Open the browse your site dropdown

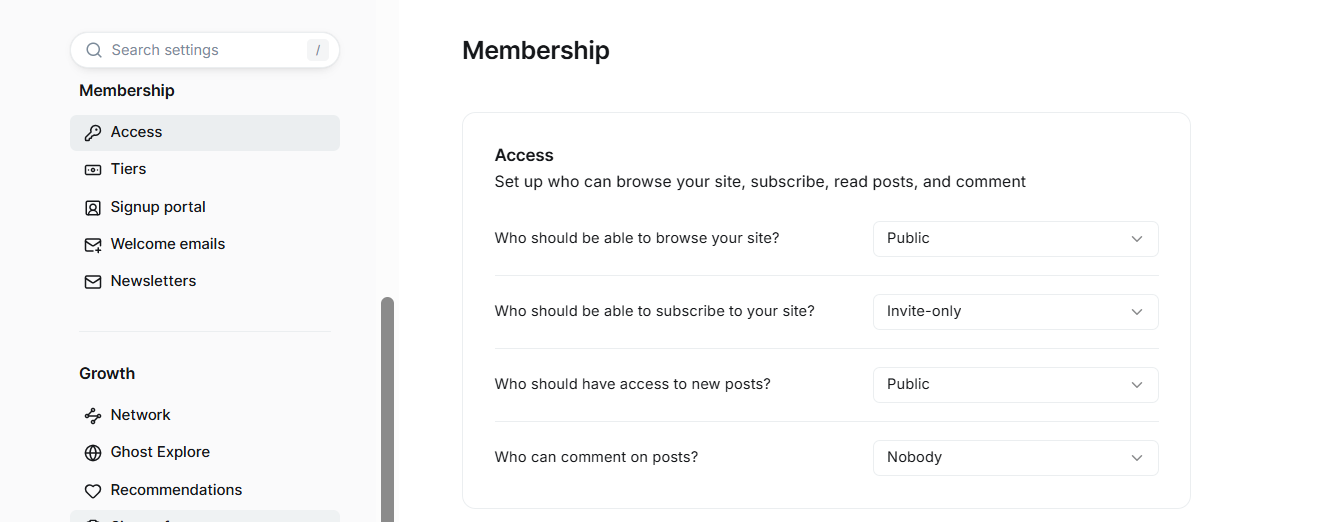[1015, 239]
